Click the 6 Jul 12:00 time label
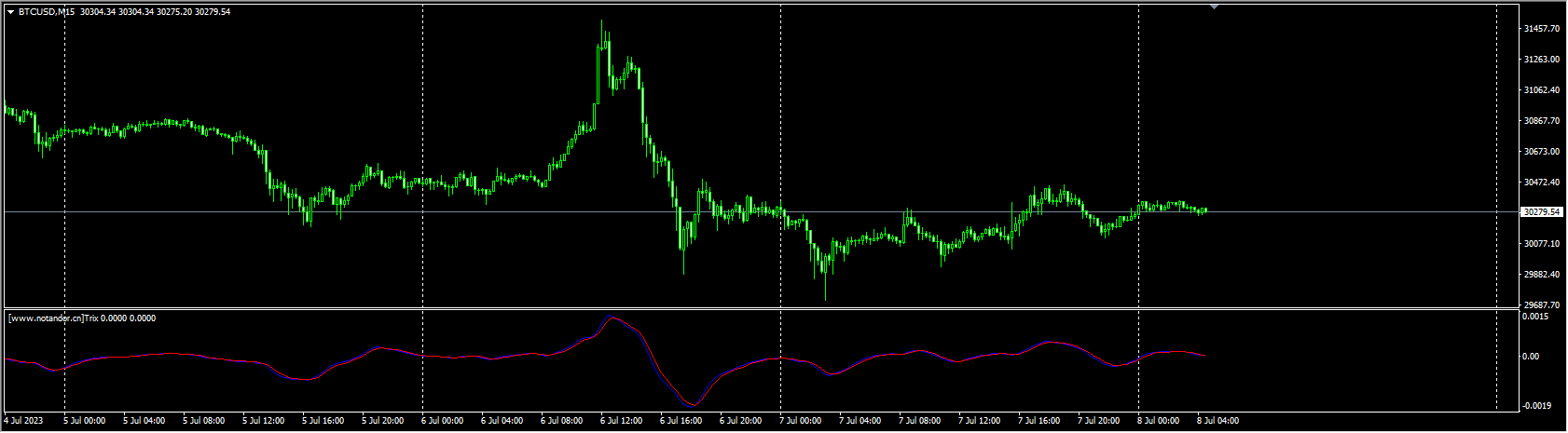 point(622,421)
